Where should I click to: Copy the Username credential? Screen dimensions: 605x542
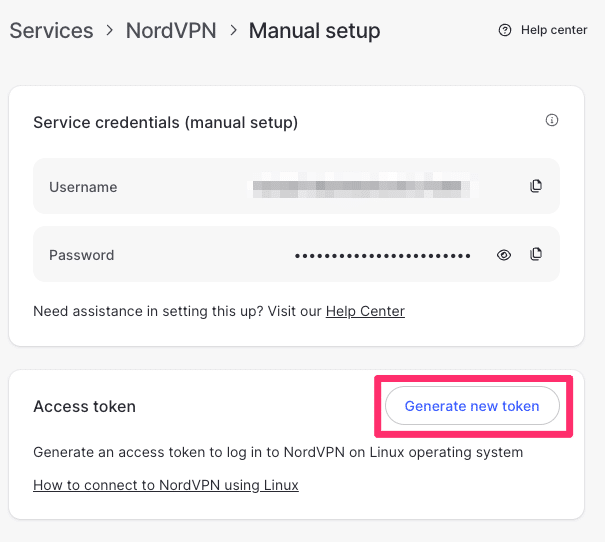point(536,186)
